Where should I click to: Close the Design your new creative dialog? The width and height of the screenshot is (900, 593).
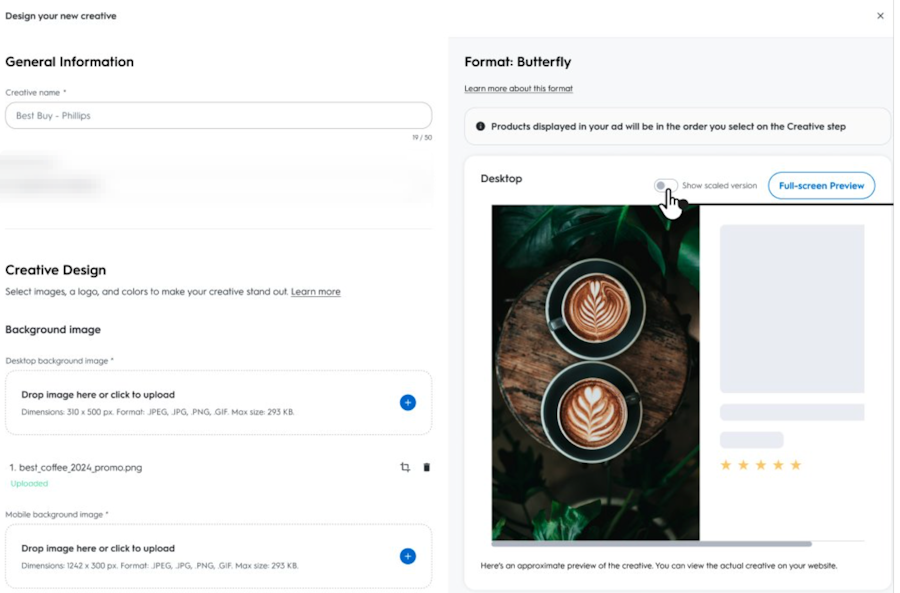point(880,16)
